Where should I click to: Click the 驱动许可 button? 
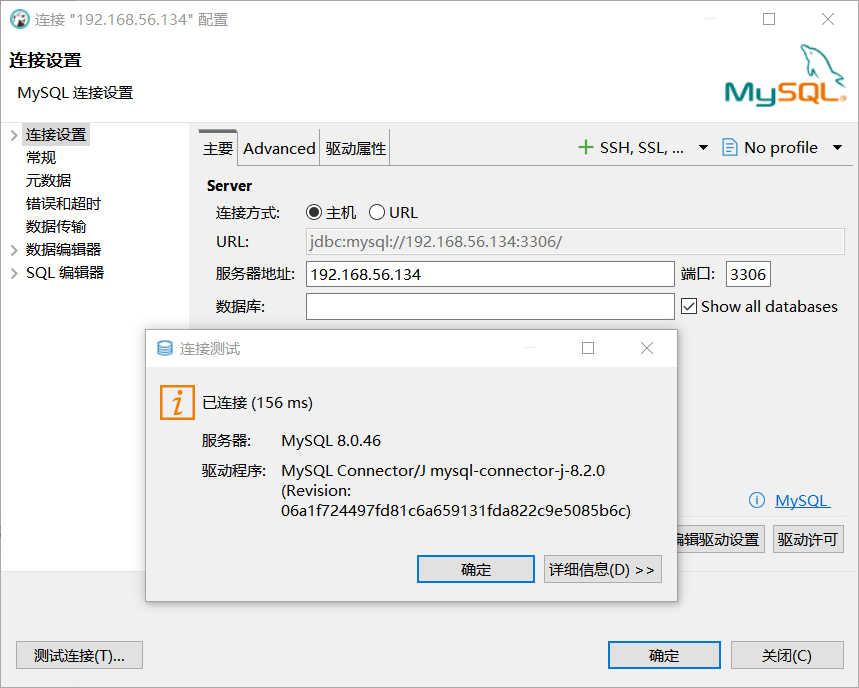[808, 539]
